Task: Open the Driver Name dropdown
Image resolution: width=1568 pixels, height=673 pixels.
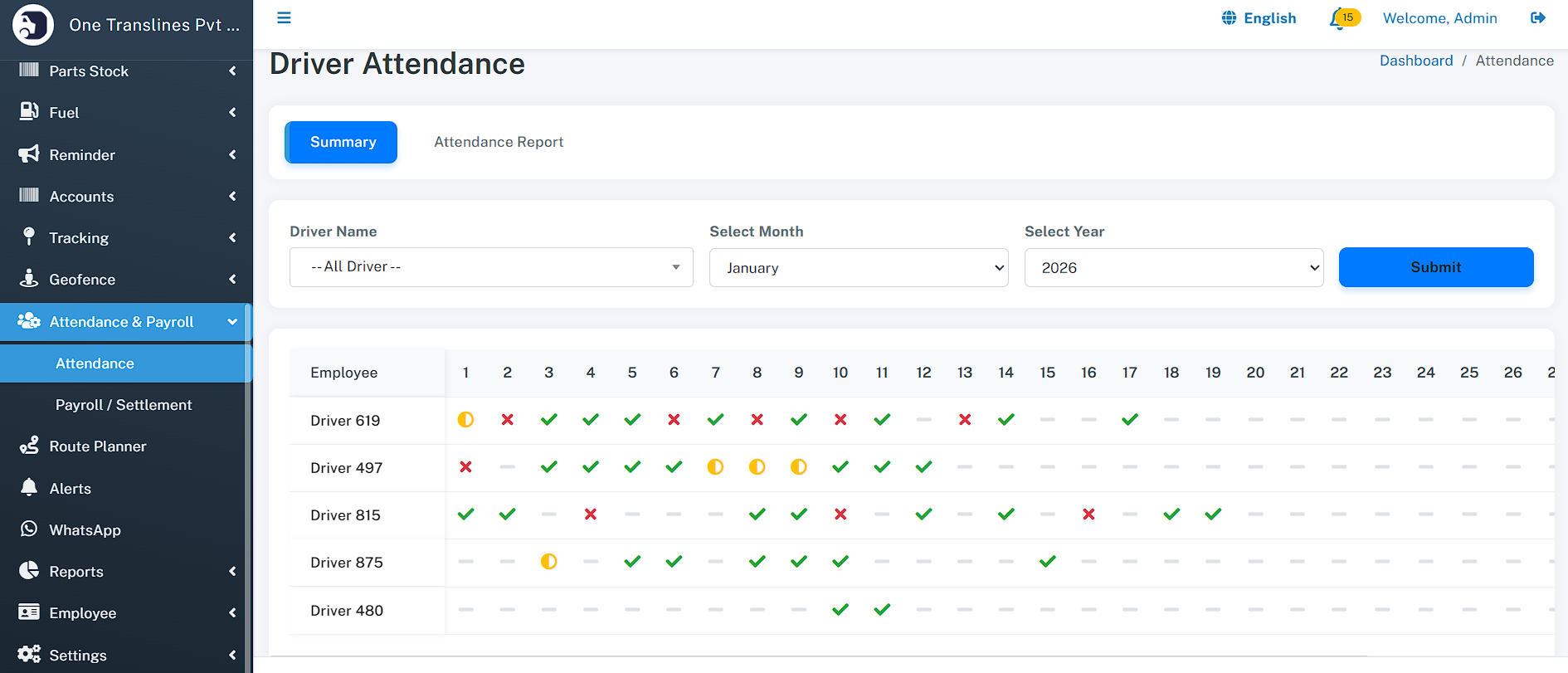Action: click(x=491, y=267)
